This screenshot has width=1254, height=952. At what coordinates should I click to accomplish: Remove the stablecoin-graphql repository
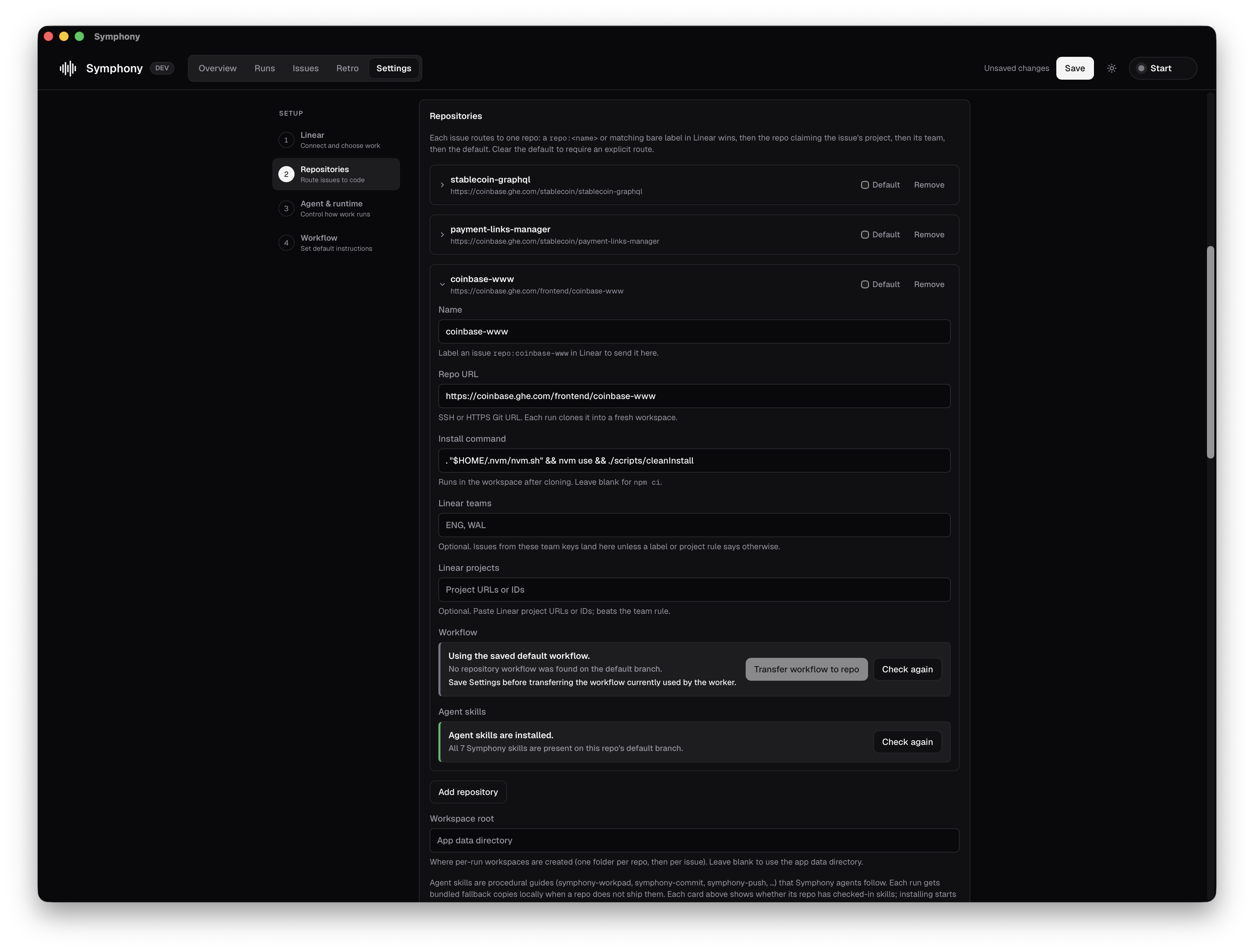[929, 185]
